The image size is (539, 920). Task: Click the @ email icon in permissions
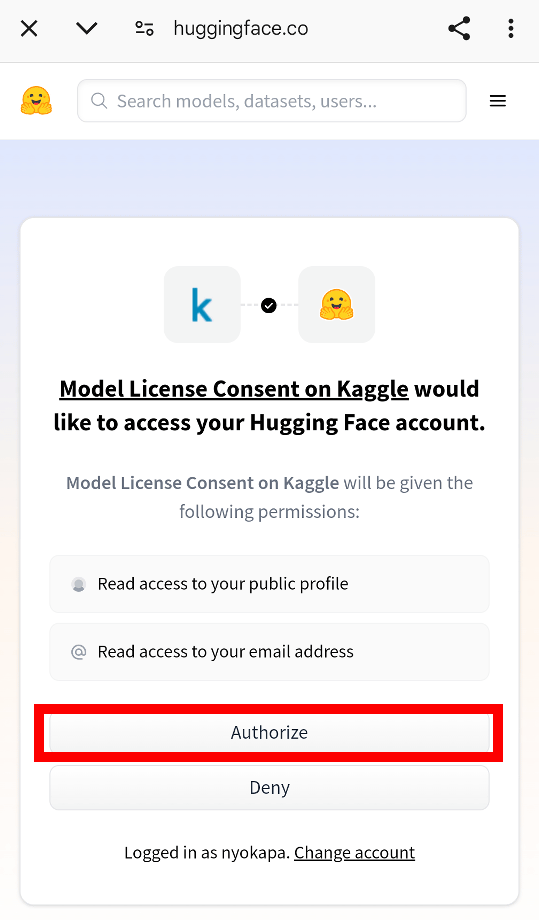[79, 652]
